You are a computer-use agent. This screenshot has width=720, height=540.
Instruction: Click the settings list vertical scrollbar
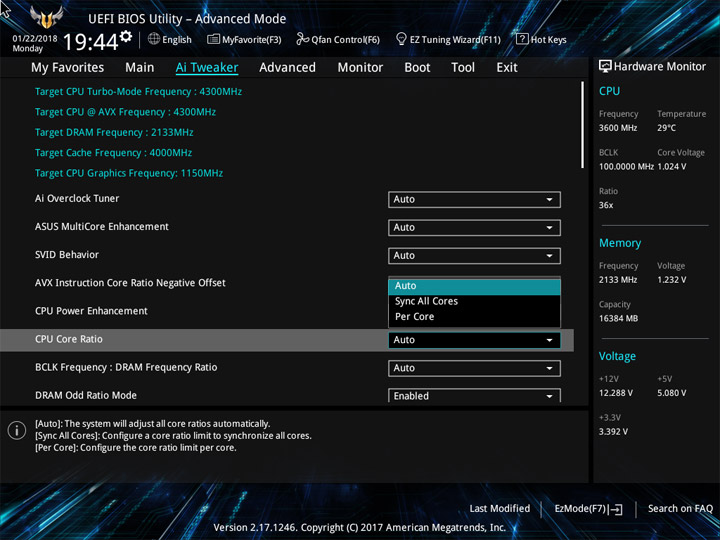click(x=583, y=125)
